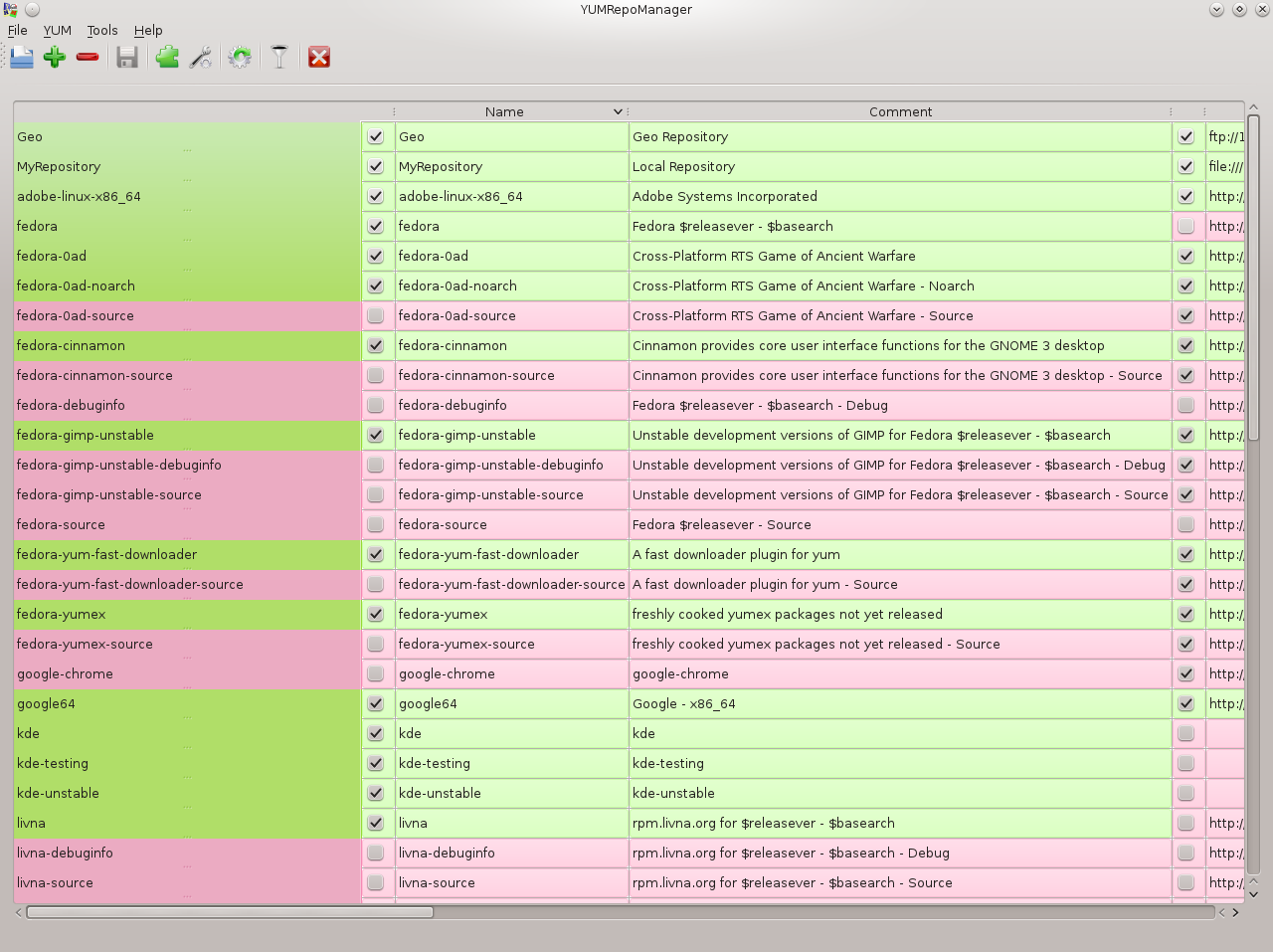Click the Comment column header
Image resolution: width=1273 pixels, height=952 pixels.
pyautogui.click(x=900, y=111)
